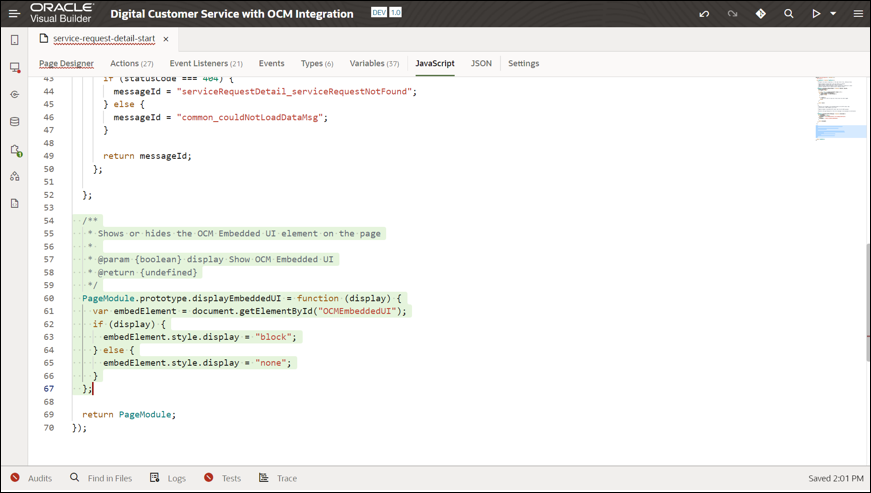This screenshot has width=871, height=493.
Task: Select the JavaScript tab
Action: click(x=435, y=63)
